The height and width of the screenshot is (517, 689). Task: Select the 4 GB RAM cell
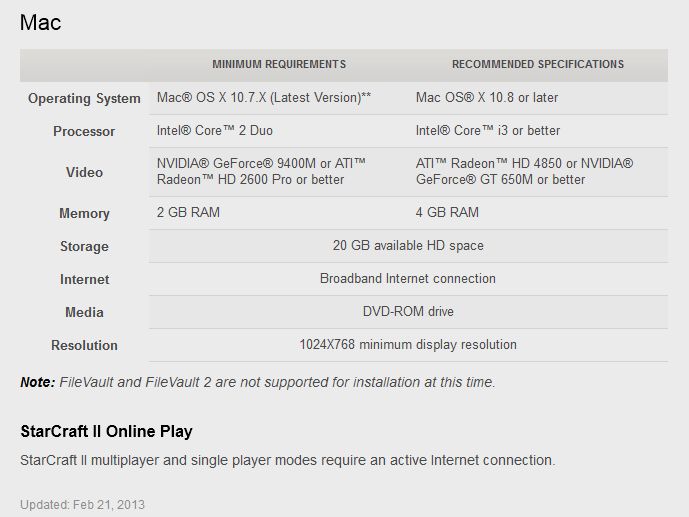(447, 212)
